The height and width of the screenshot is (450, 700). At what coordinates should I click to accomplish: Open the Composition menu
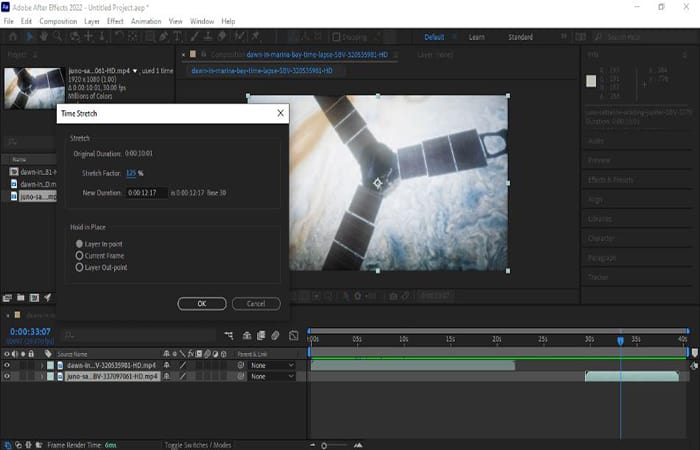pyautogui.click(x=58, y=21)
